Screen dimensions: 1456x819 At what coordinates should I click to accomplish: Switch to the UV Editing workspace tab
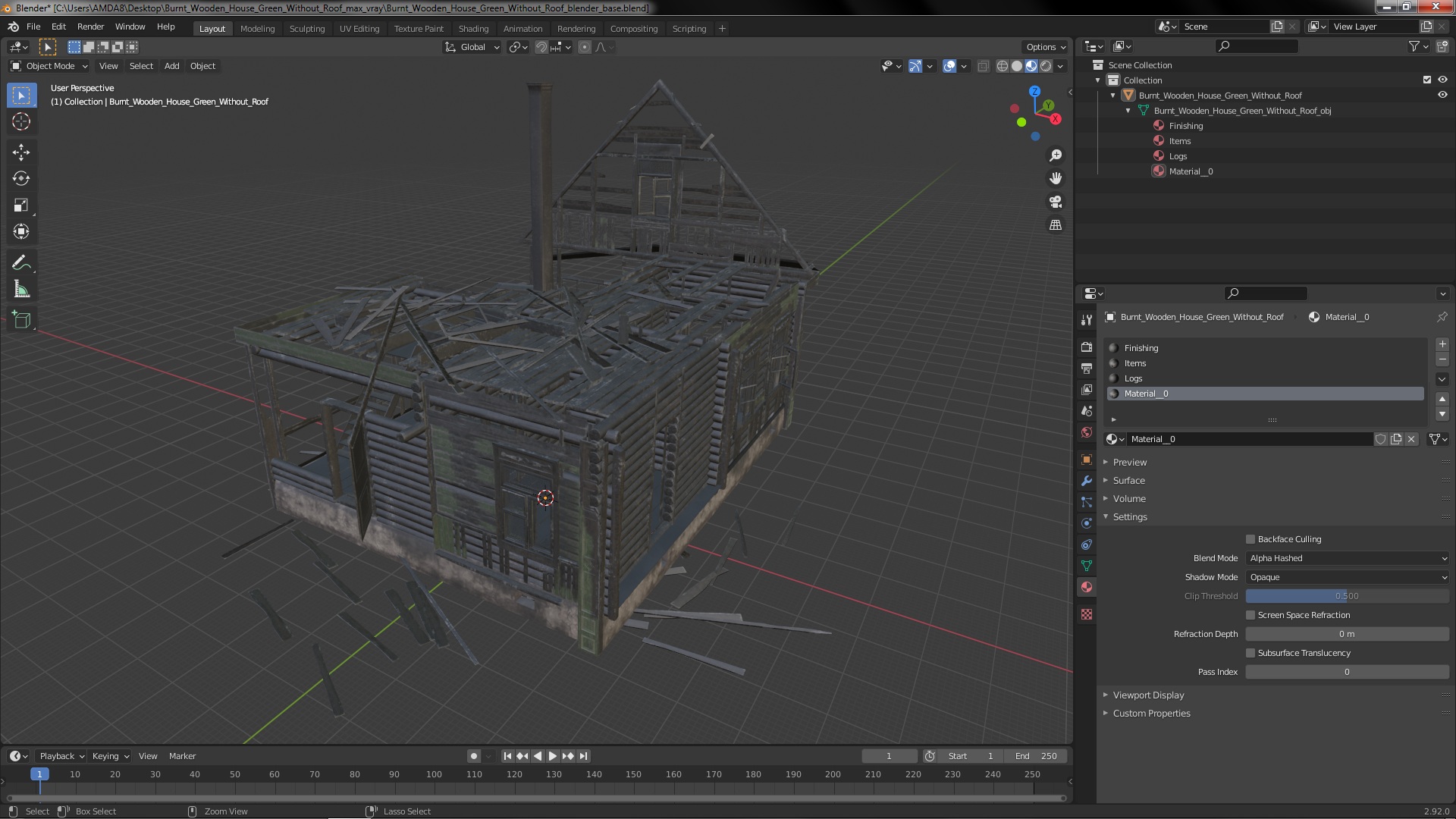point(359,28)
